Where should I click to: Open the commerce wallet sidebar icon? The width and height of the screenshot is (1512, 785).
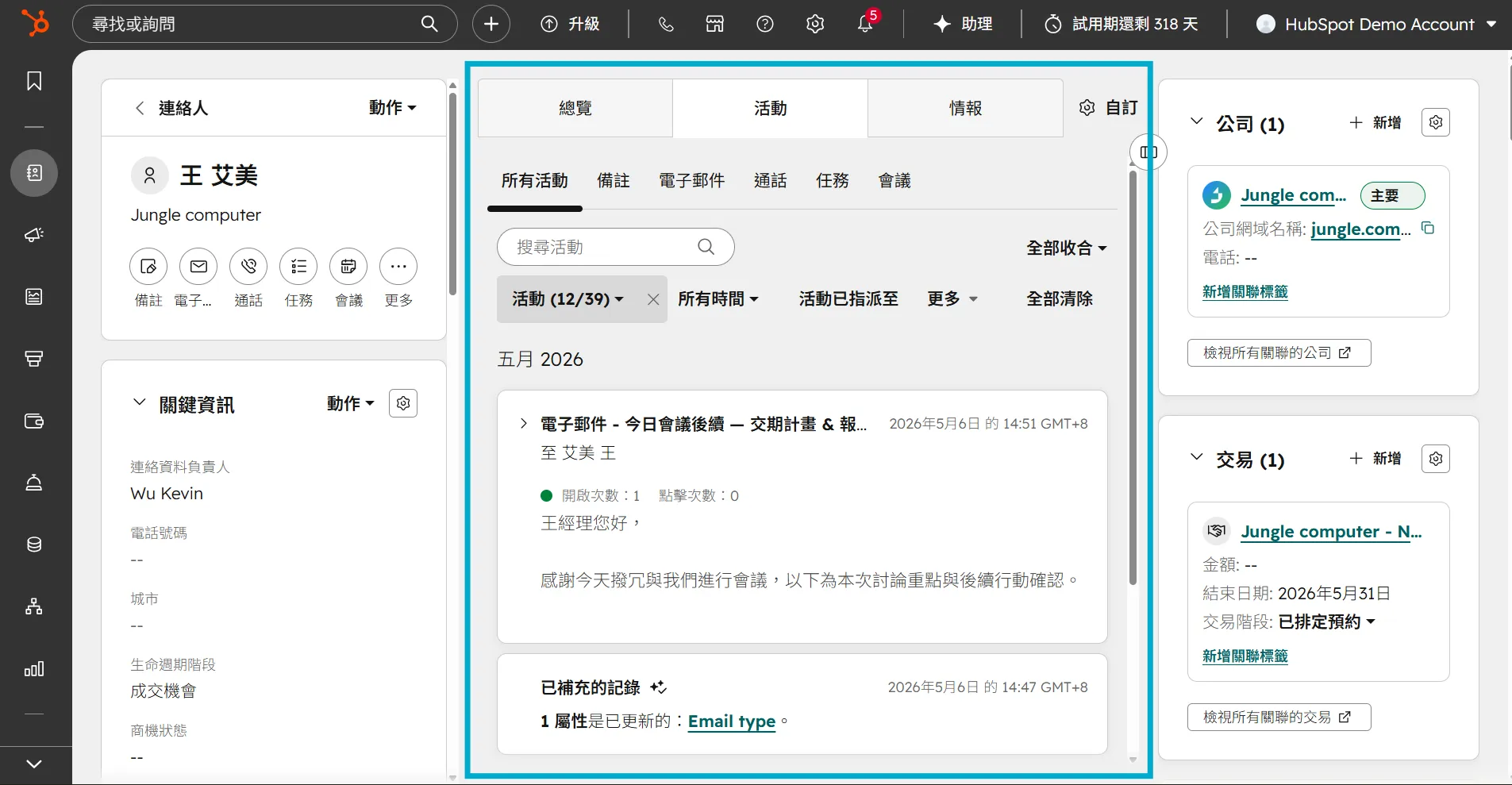click(x=34, y=421)
